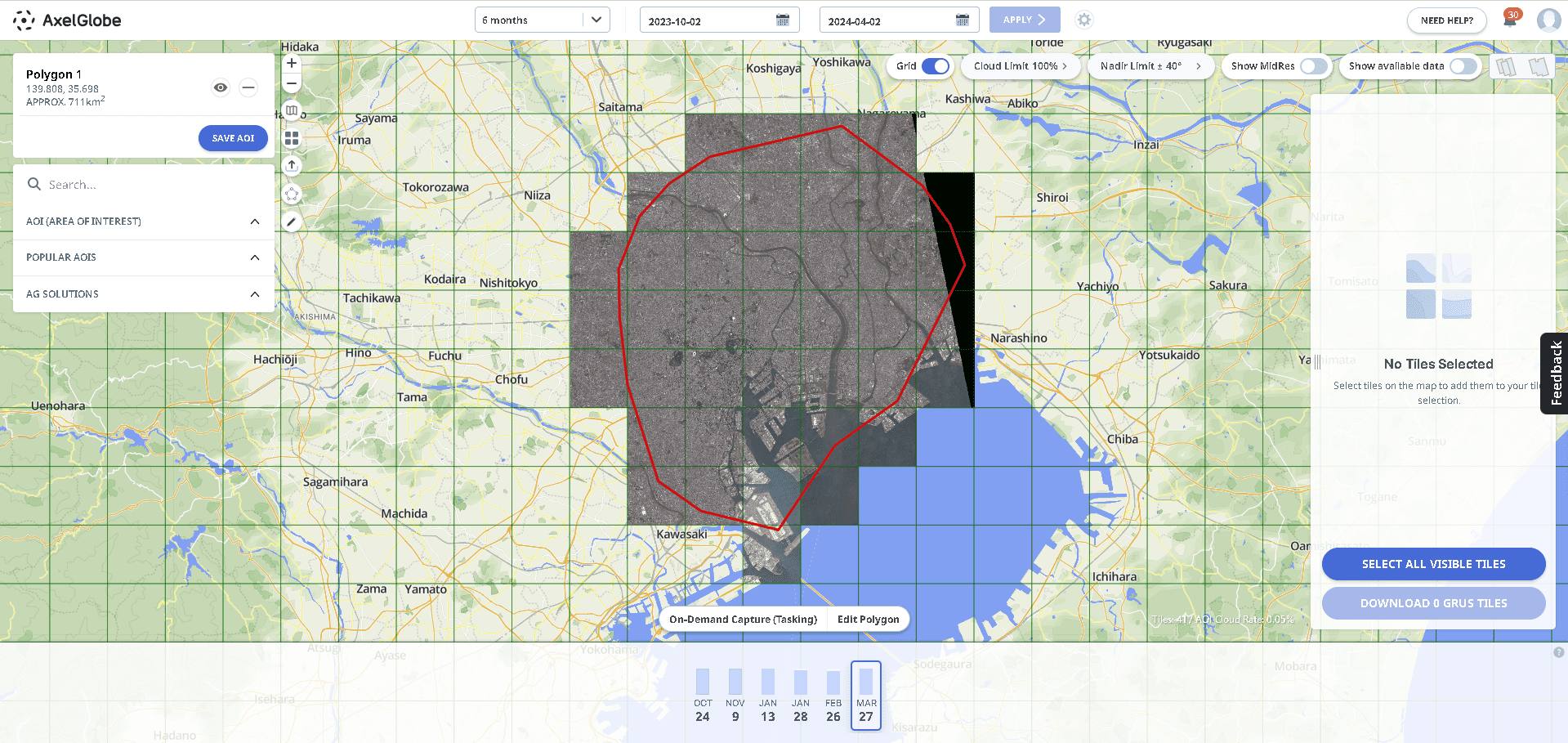Select the Oct 24 capture date
This screenshot has height=743, width=1568.
pyautogui.click(x=703, y=696)
